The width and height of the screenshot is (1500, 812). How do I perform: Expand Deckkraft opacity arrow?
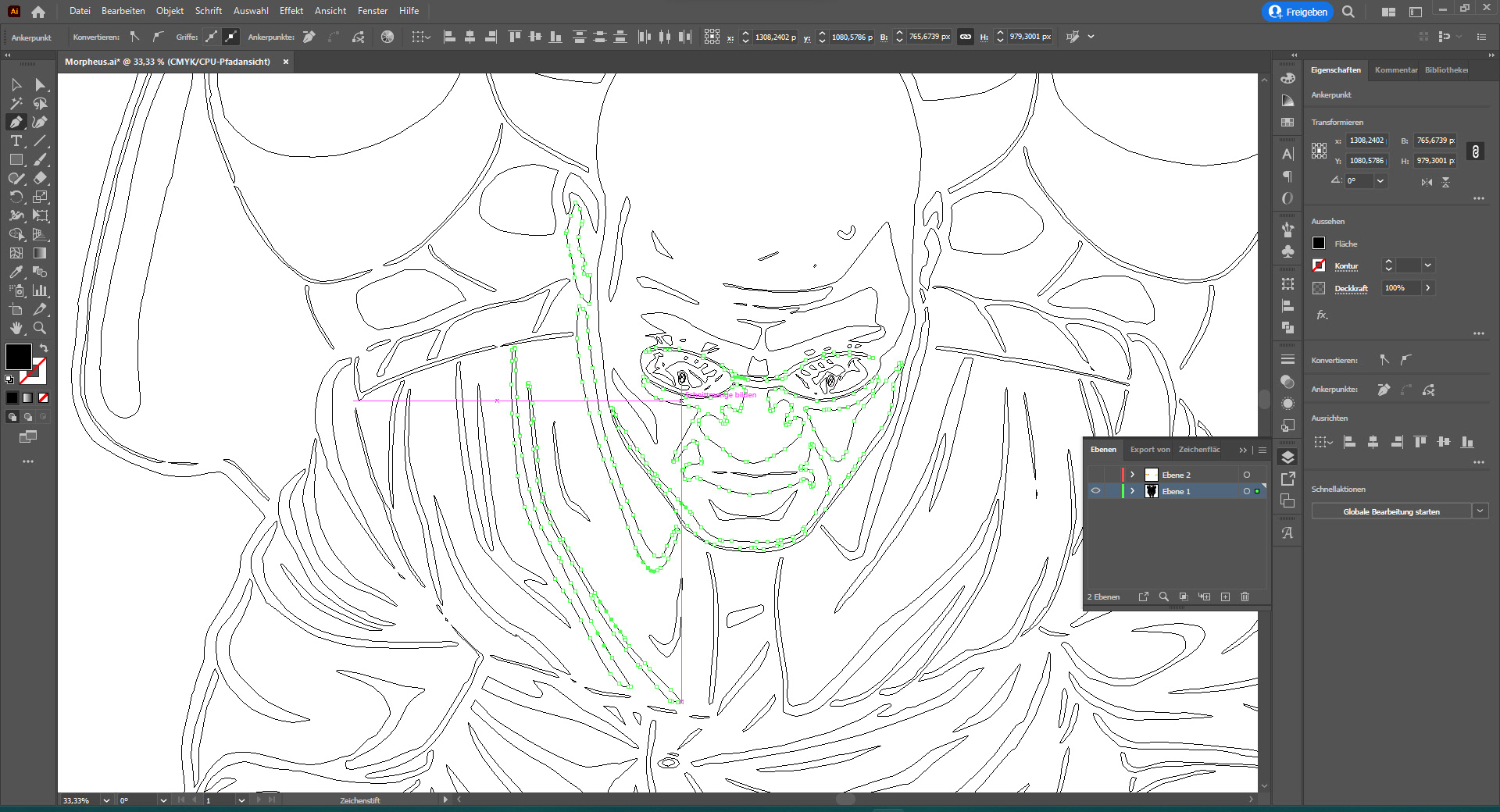coord(1427,288)
